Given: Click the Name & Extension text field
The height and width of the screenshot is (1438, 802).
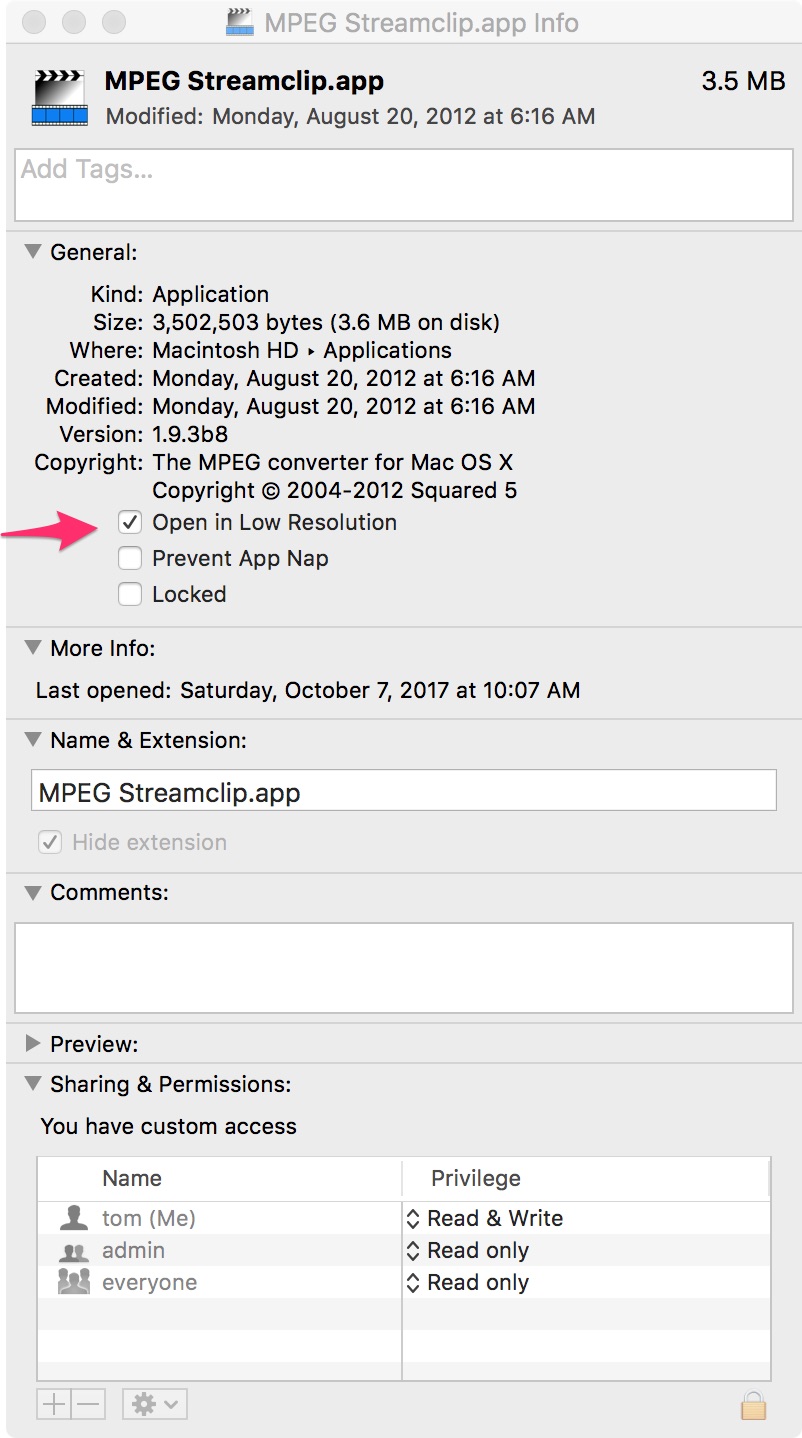Looking at the screenshot, I should 404,790.
